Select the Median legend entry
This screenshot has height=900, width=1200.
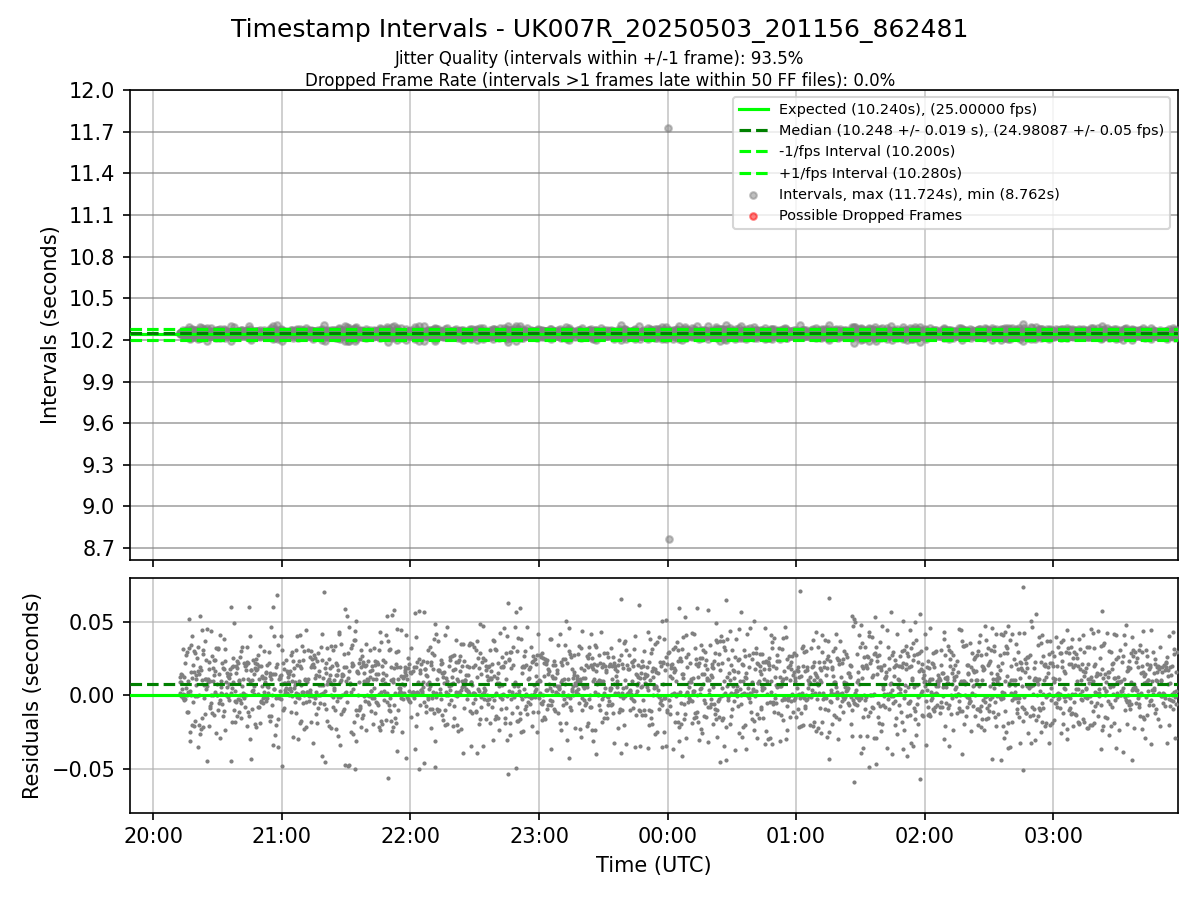(950, 130)
